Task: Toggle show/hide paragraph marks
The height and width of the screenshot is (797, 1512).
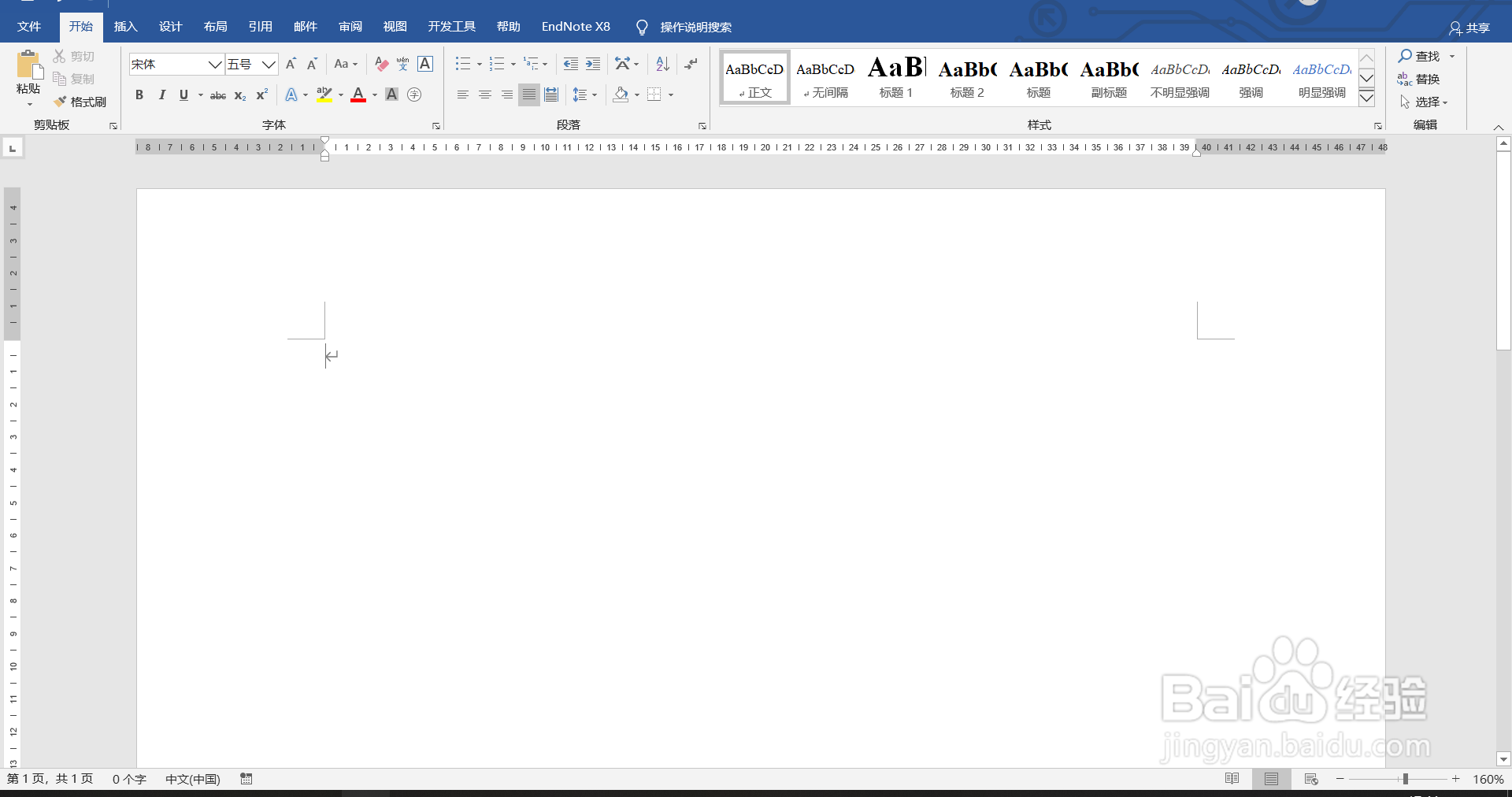Action: pos(691,64)
